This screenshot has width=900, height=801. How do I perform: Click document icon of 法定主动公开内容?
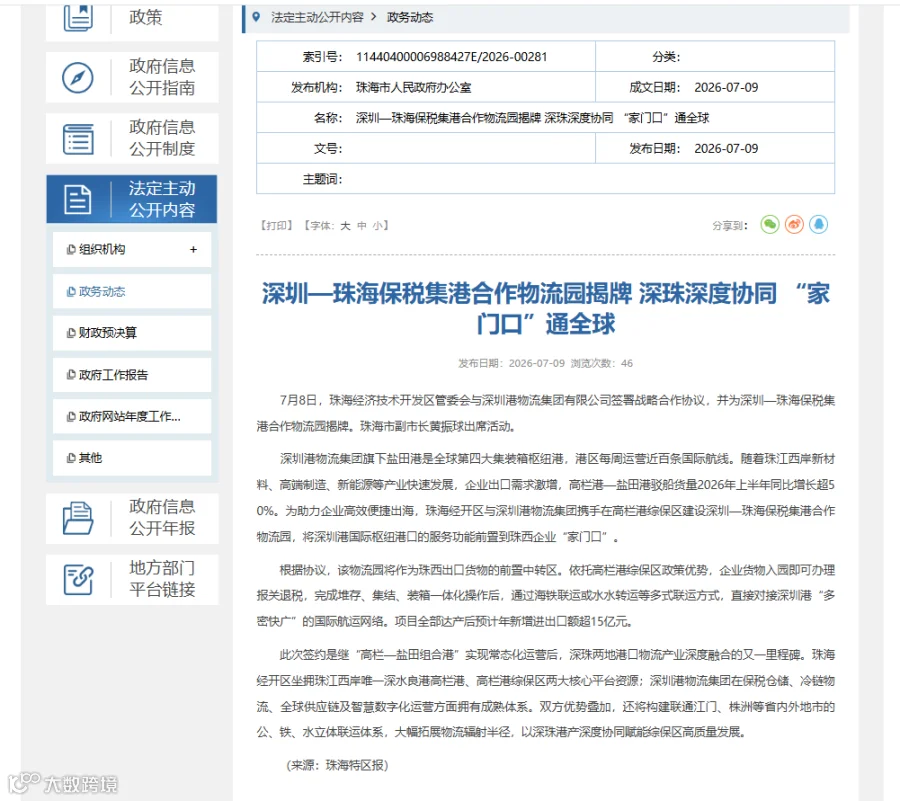[77, 199]
